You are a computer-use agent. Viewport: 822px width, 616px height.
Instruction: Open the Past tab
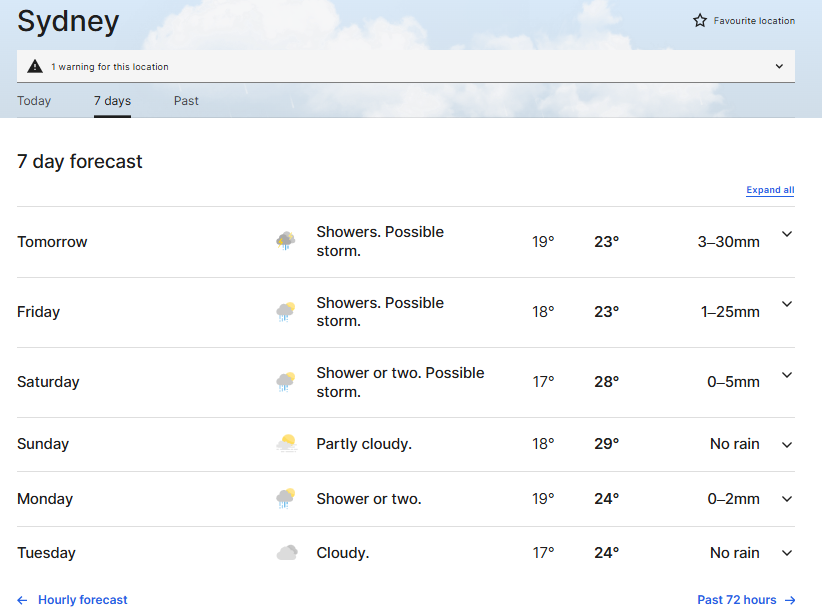point(186,101)
